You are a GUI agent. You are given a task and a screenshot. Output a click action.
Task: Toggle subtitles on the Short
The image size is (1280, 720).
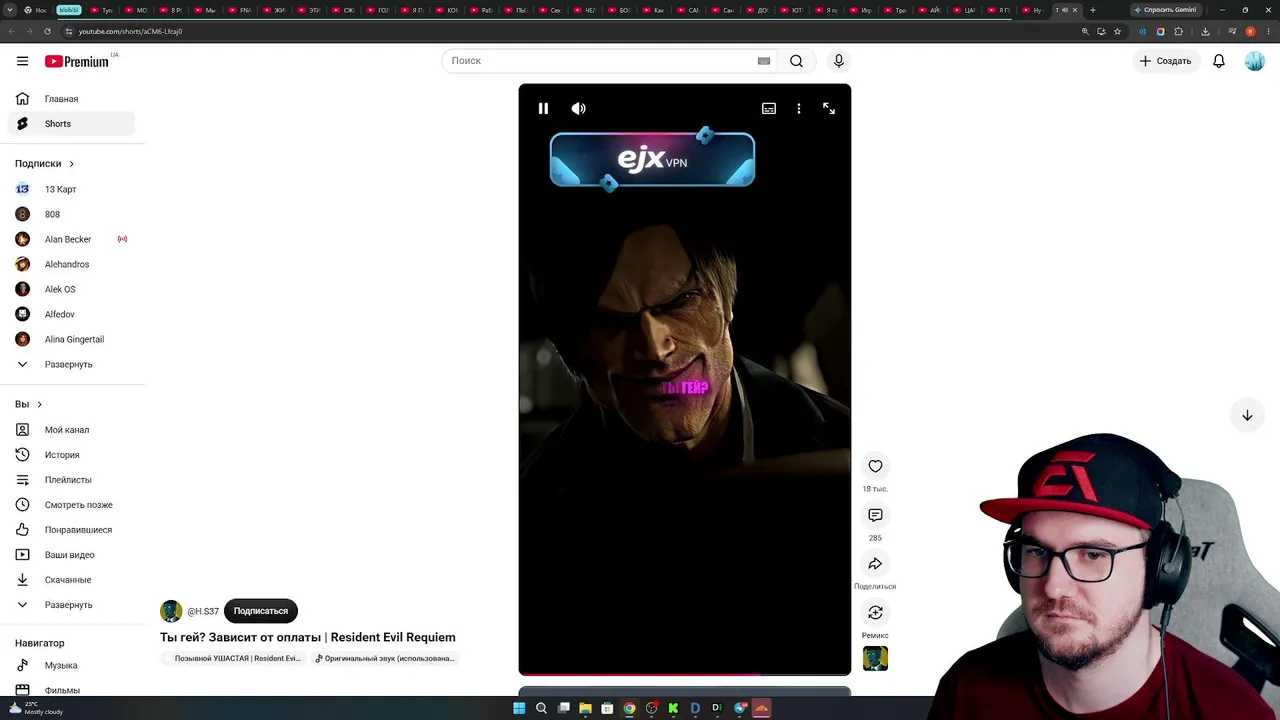769,108
